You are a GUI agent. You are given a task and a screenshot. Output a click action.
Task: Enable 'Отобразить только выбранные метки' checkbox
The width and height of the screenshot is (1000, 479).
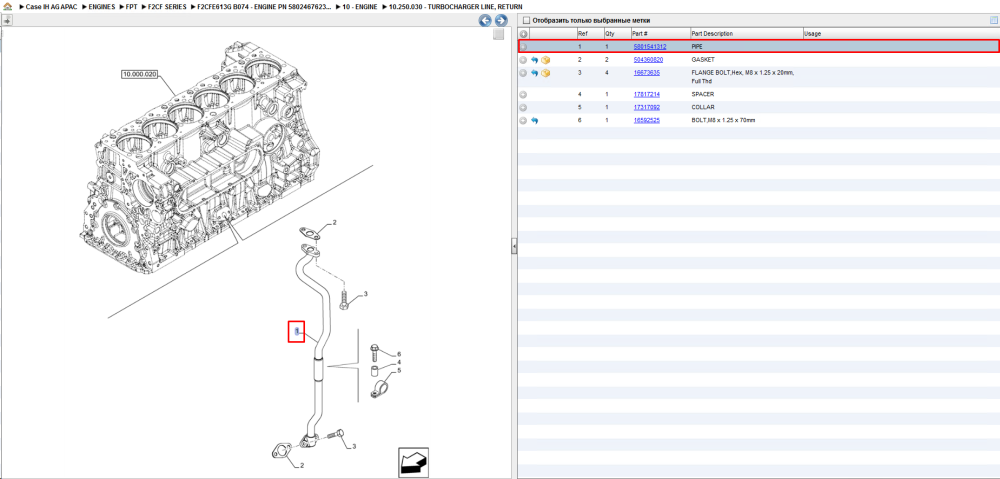pyautogui.click(x=526, y=20)
